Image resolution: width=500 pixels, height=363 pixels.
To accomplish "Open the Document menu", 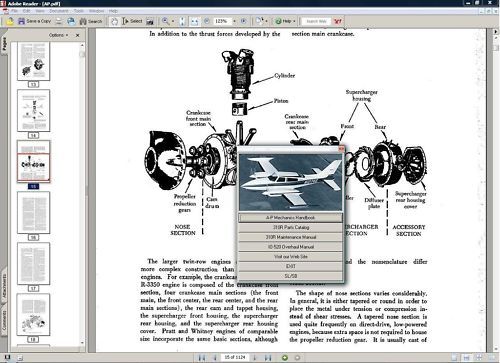I will tap(59, 11).
